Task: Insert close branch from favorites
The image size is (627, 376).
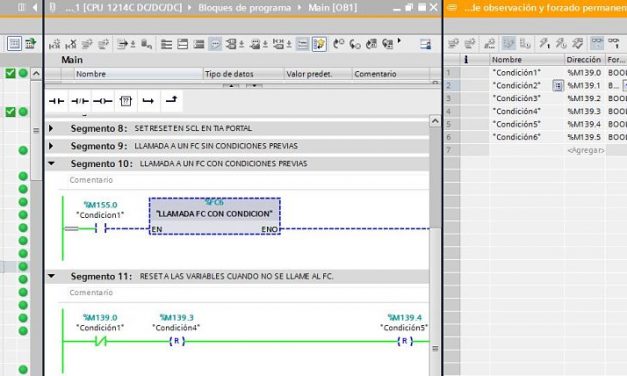Action: 172,100
